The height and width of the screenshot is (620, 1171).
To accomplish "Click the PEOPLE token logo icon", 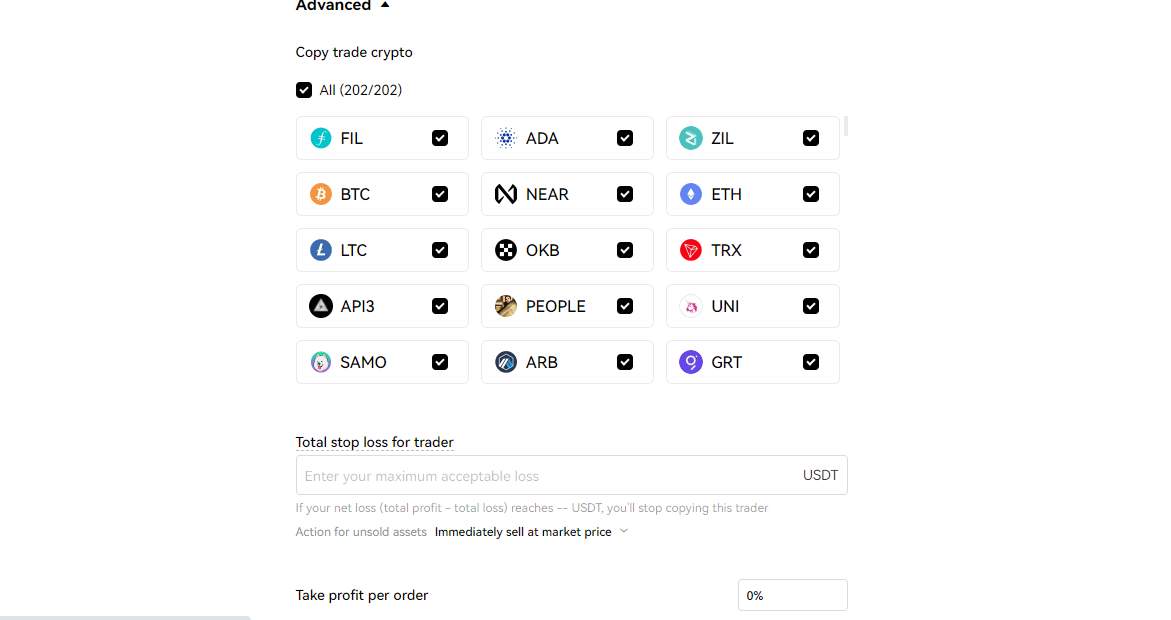I will [506, 306].
